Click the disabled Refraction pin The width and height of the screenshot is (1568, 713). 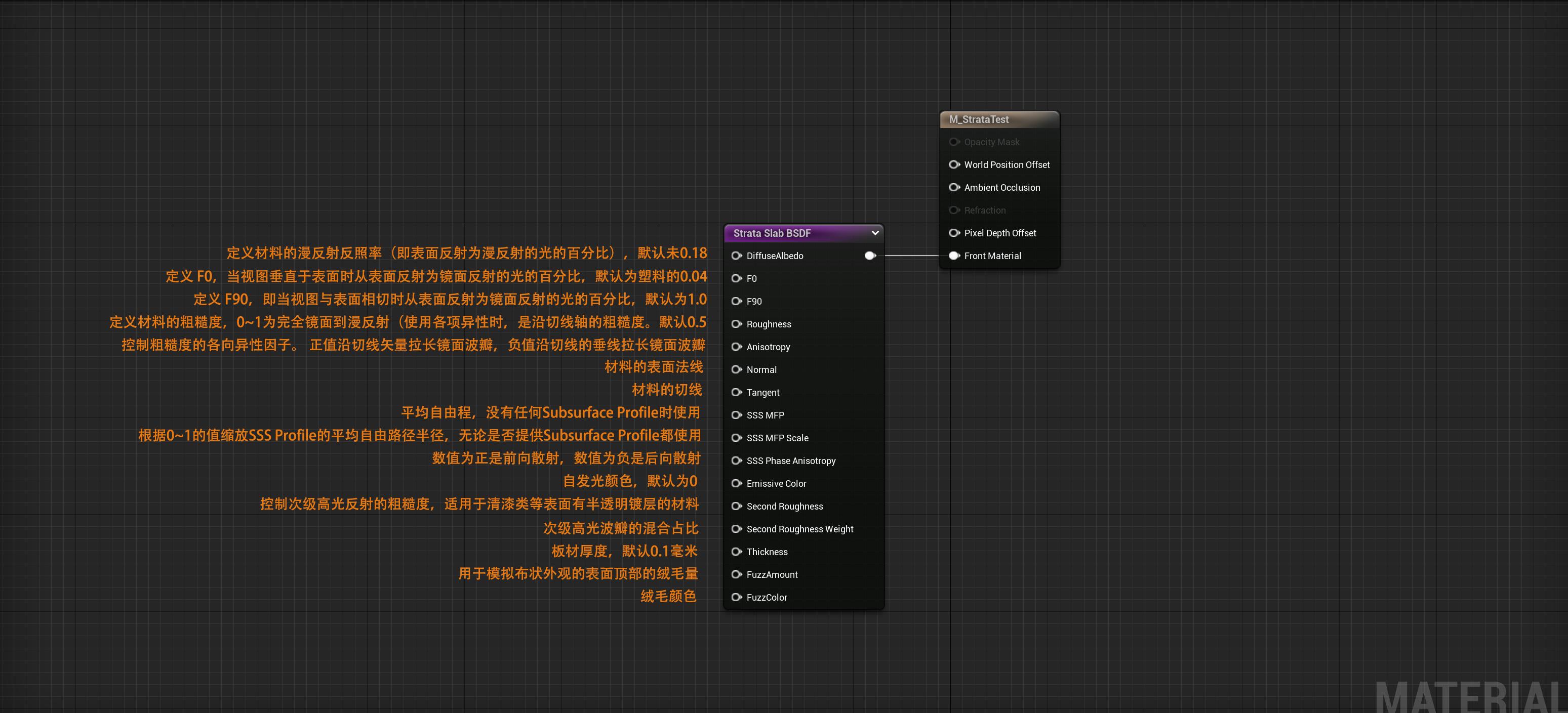coord(954,210)
